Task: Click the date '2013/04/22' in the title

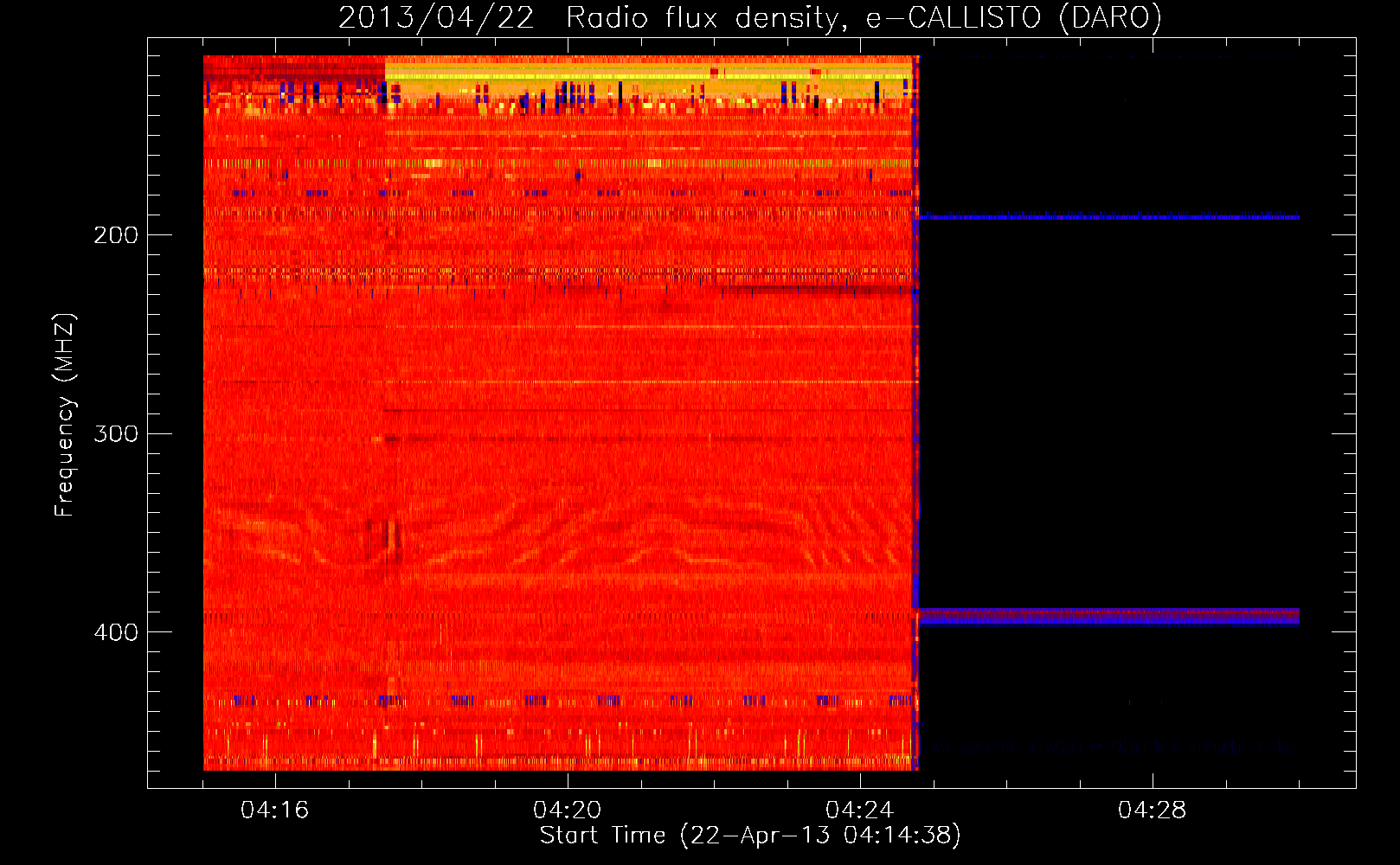Action: click(x=436, y=18)
